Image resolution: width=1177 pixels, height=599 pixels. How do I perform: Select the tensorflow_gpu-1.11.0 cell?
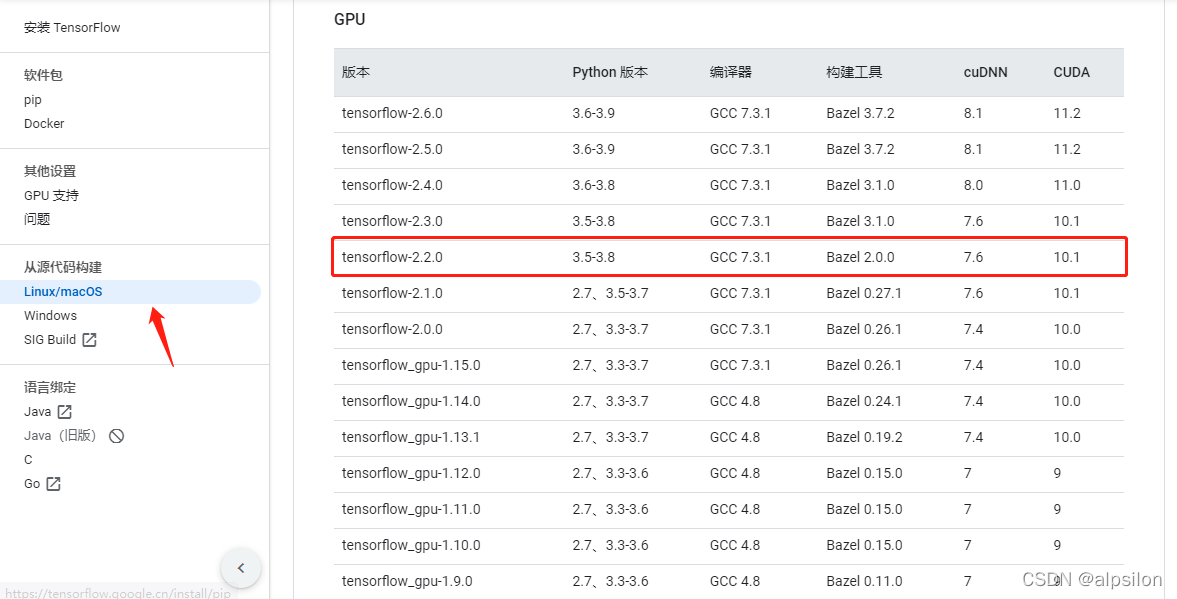[x=411, y=510]
